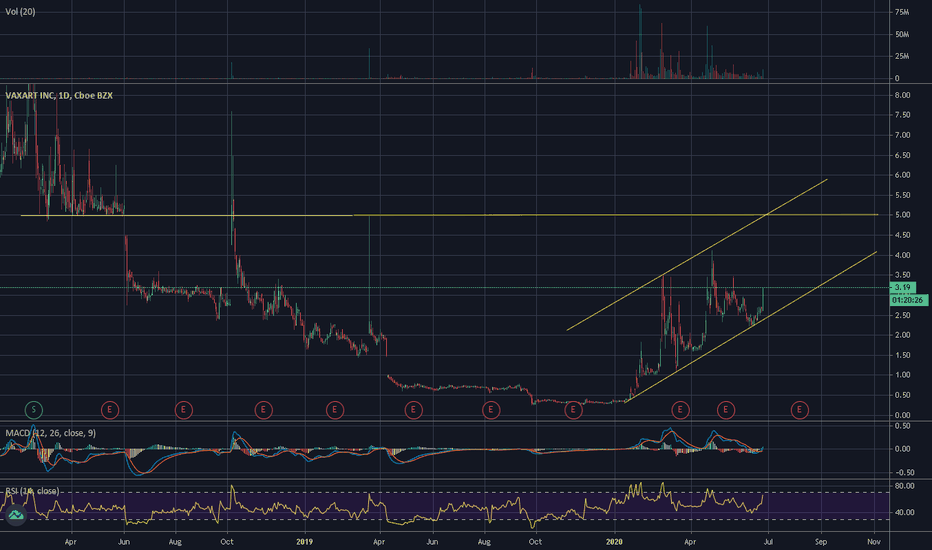Click the 2019 label on the time axis
The width and height of the screenshot is (932, 550).
tap(304, 542)
